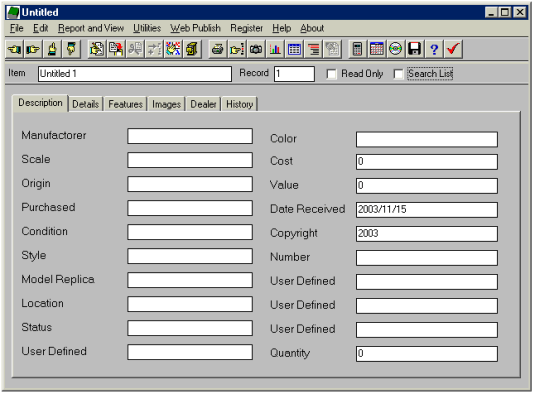Switch to the Dealer tab
The image size is (535, 394).
203,104
